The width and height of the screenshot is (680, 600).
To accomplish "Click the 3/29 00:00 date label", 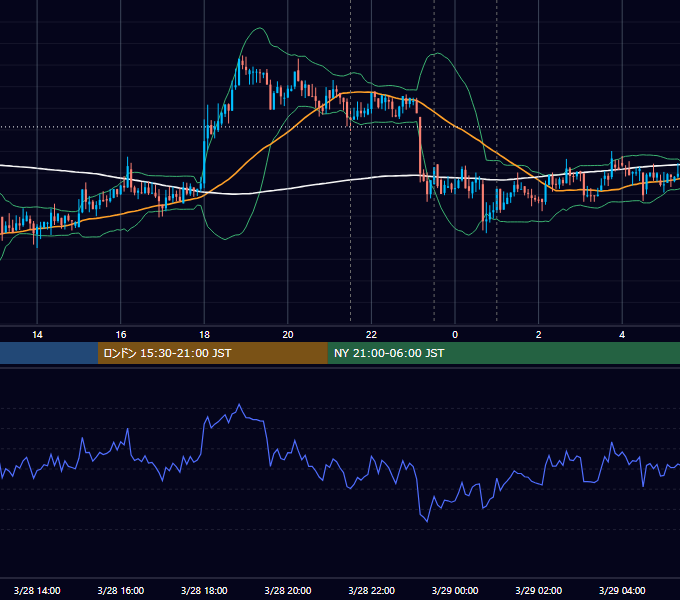I will 455,590.
